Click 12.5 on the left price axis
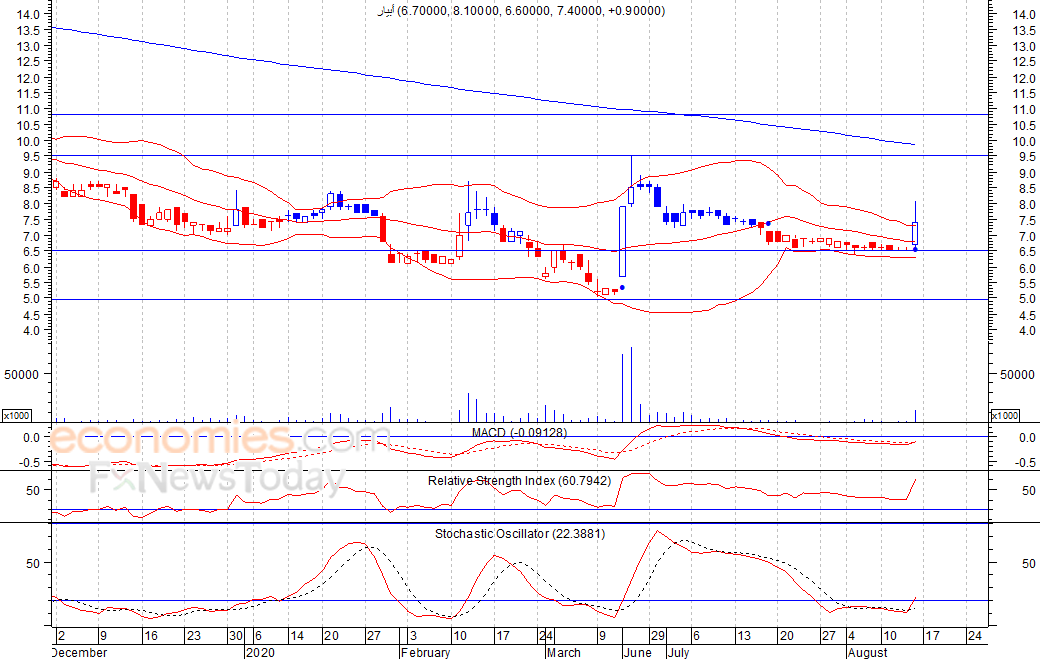This screenshot has height=659, width=1040. (x=29, y=62)
